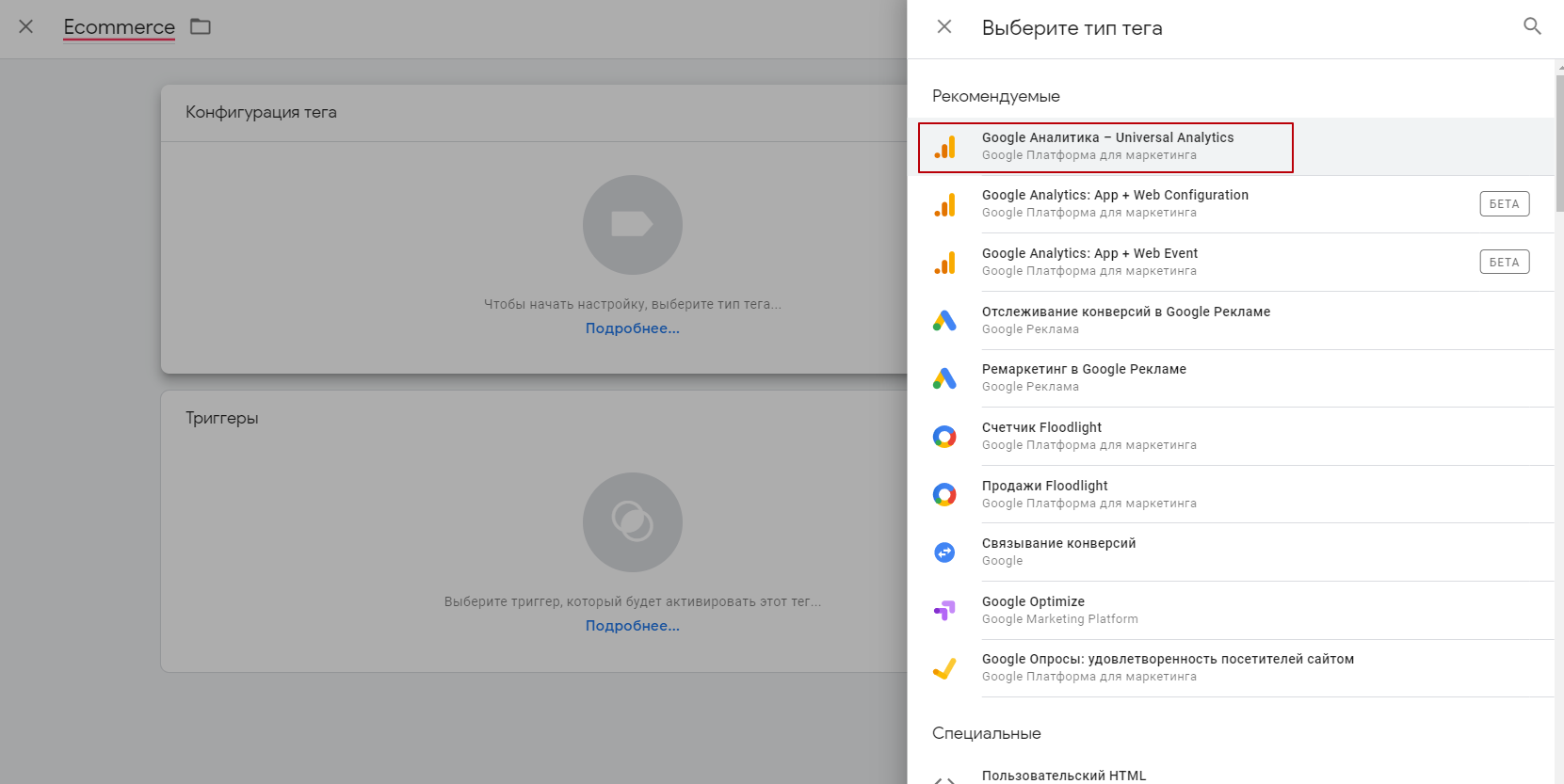Click the Google Optimize purple icon
Viewport: 1564px width, 784px height.
coord(944,611)
